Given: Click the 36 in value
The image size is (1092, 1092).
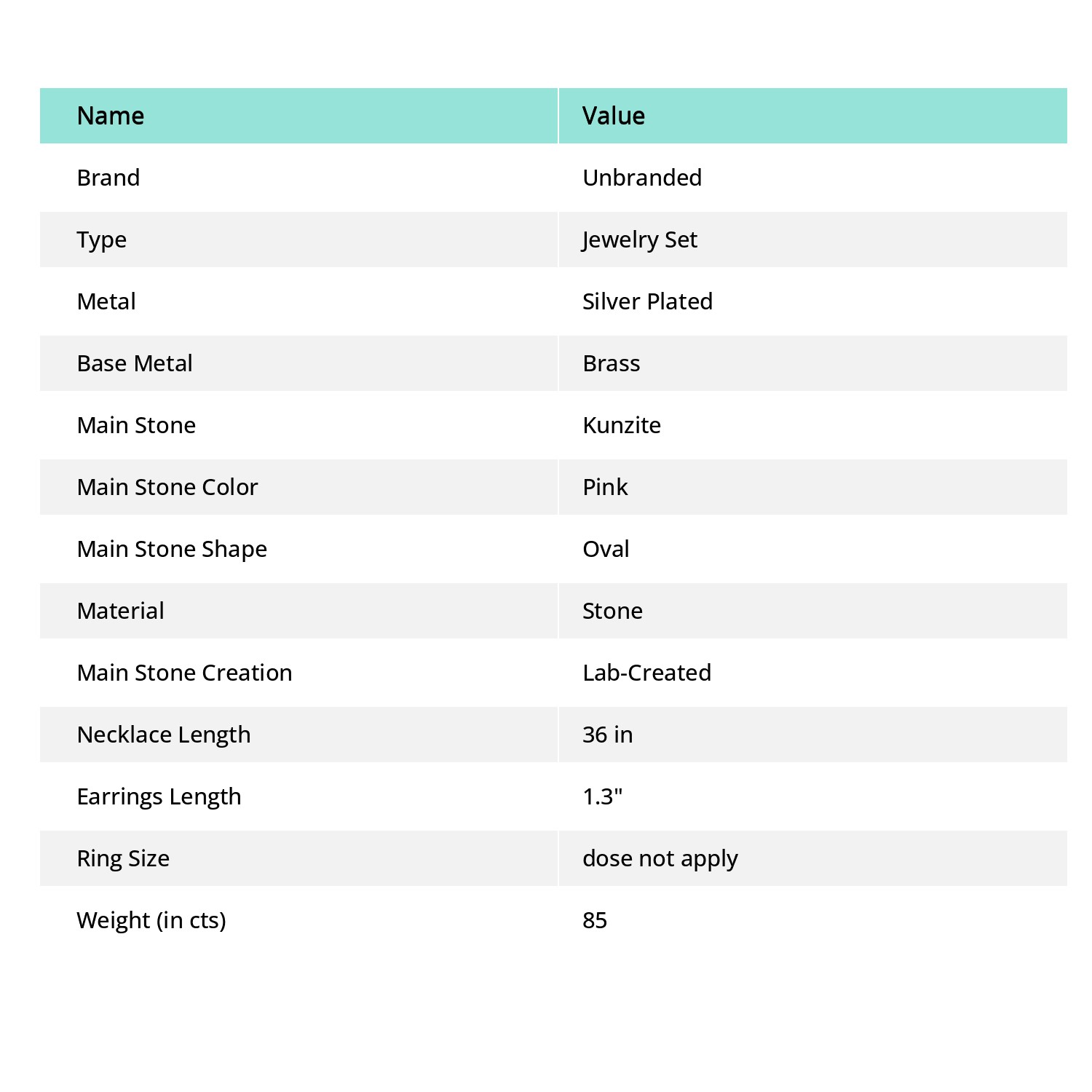Looking at the screenshot, I should coord(608,735).
